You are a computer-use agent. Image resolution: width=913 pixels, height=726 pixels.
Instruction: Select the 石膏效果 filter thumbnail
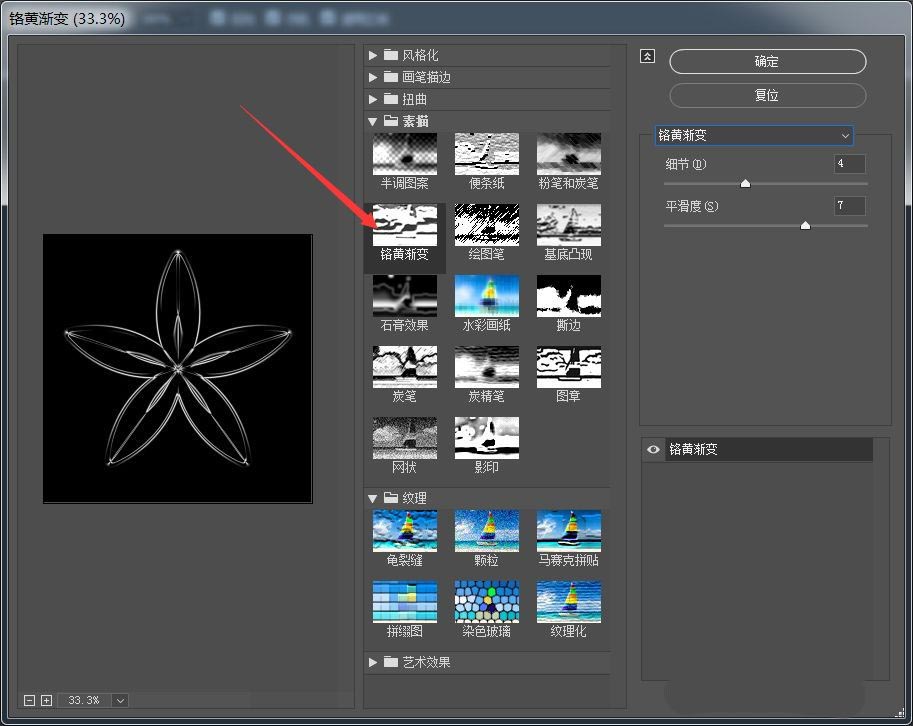click(x=405, y=296)
